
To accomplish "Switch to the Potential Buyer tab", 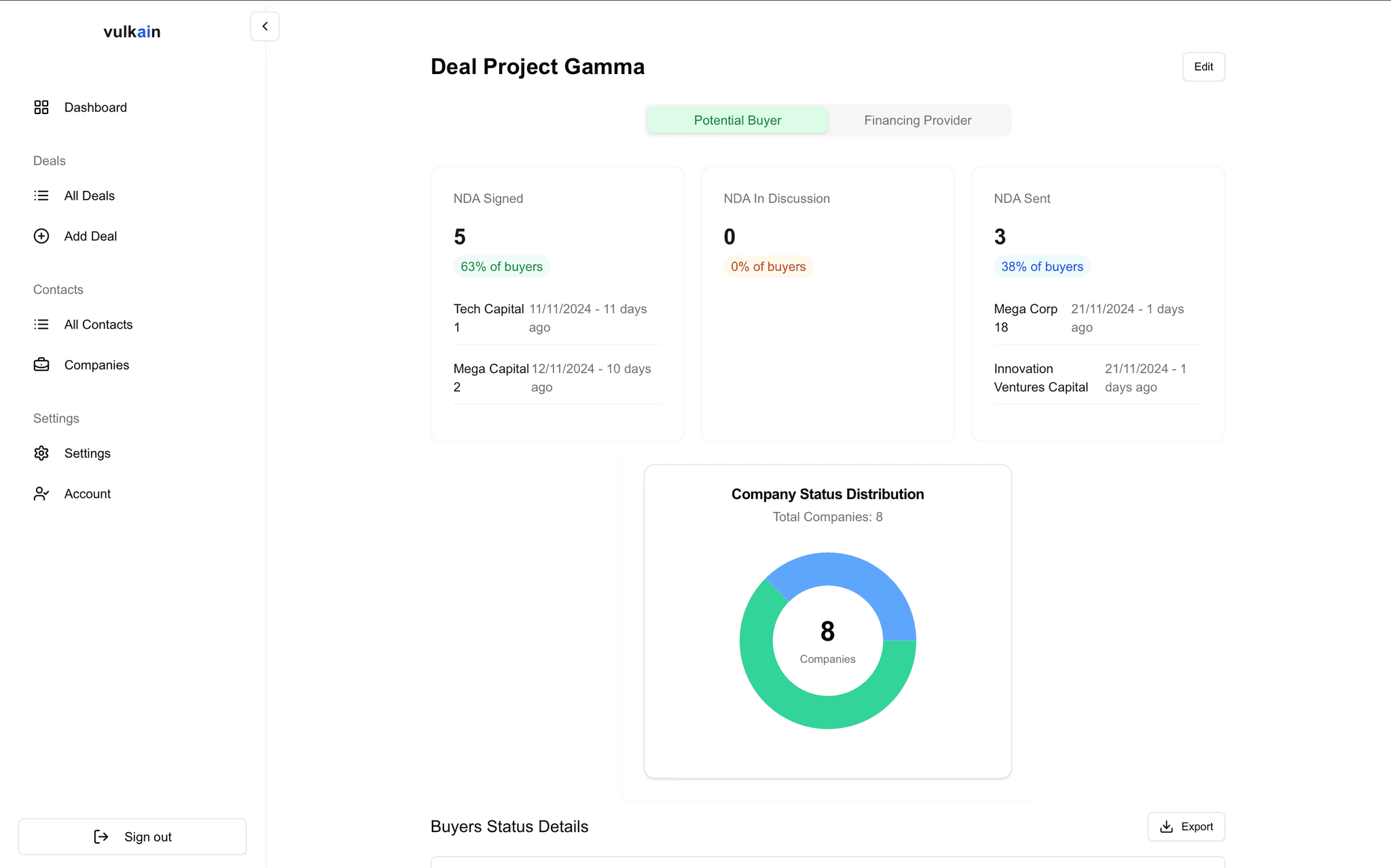I will pyautogui.click(x=737, y=120).
